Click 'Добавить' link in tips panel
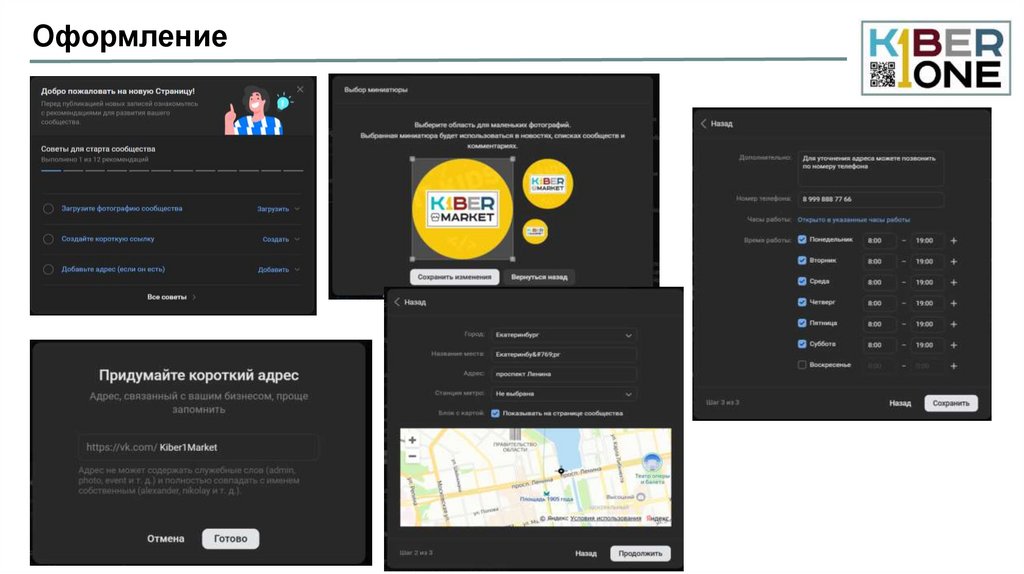 click(274, 269)
